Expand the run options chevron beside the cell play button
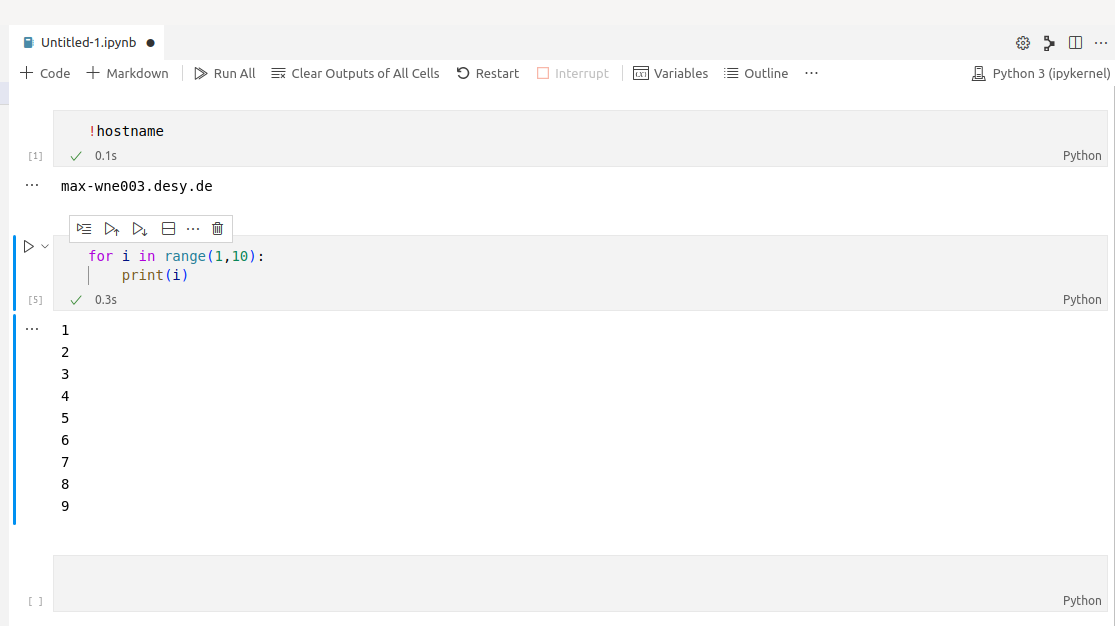 click(45, 246)
